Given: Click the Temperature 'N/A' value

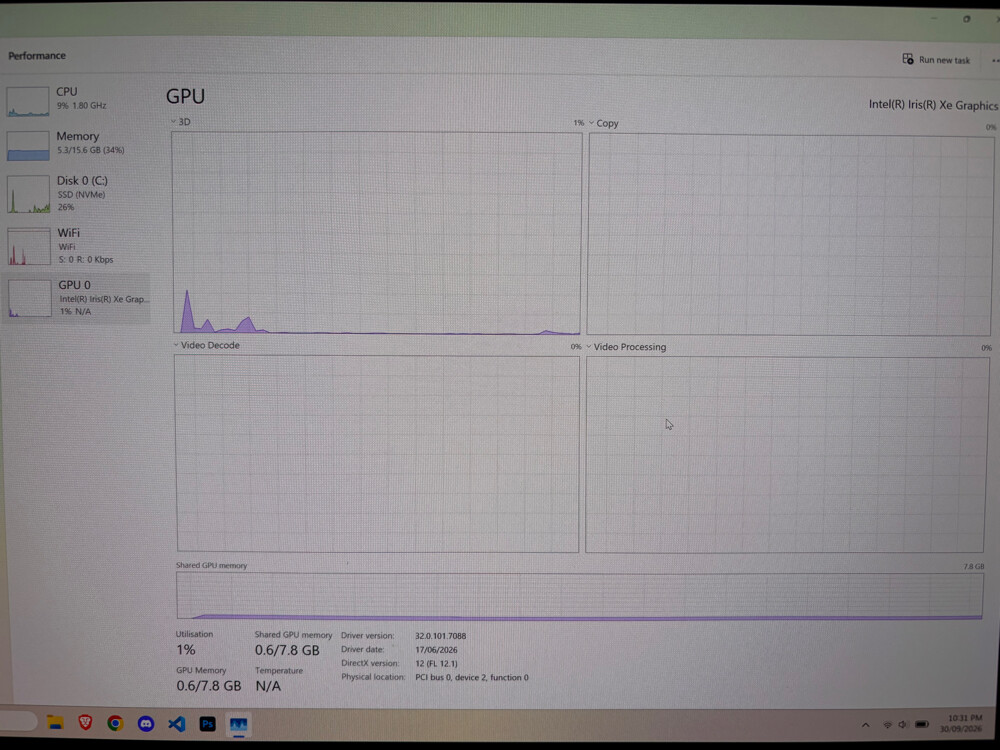Looking at the screenshot, I should pos(268,686).
